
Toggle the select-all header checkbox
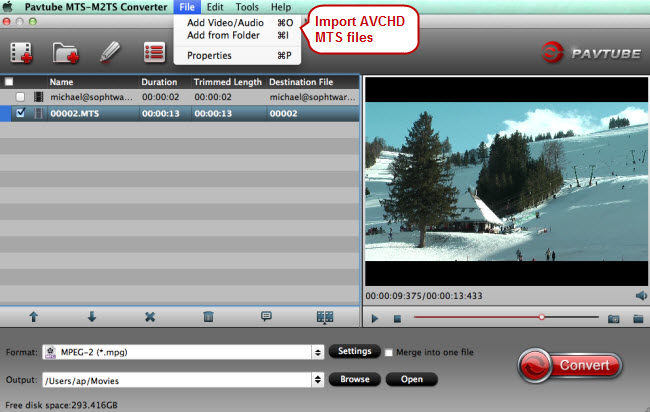pos(9,82)
